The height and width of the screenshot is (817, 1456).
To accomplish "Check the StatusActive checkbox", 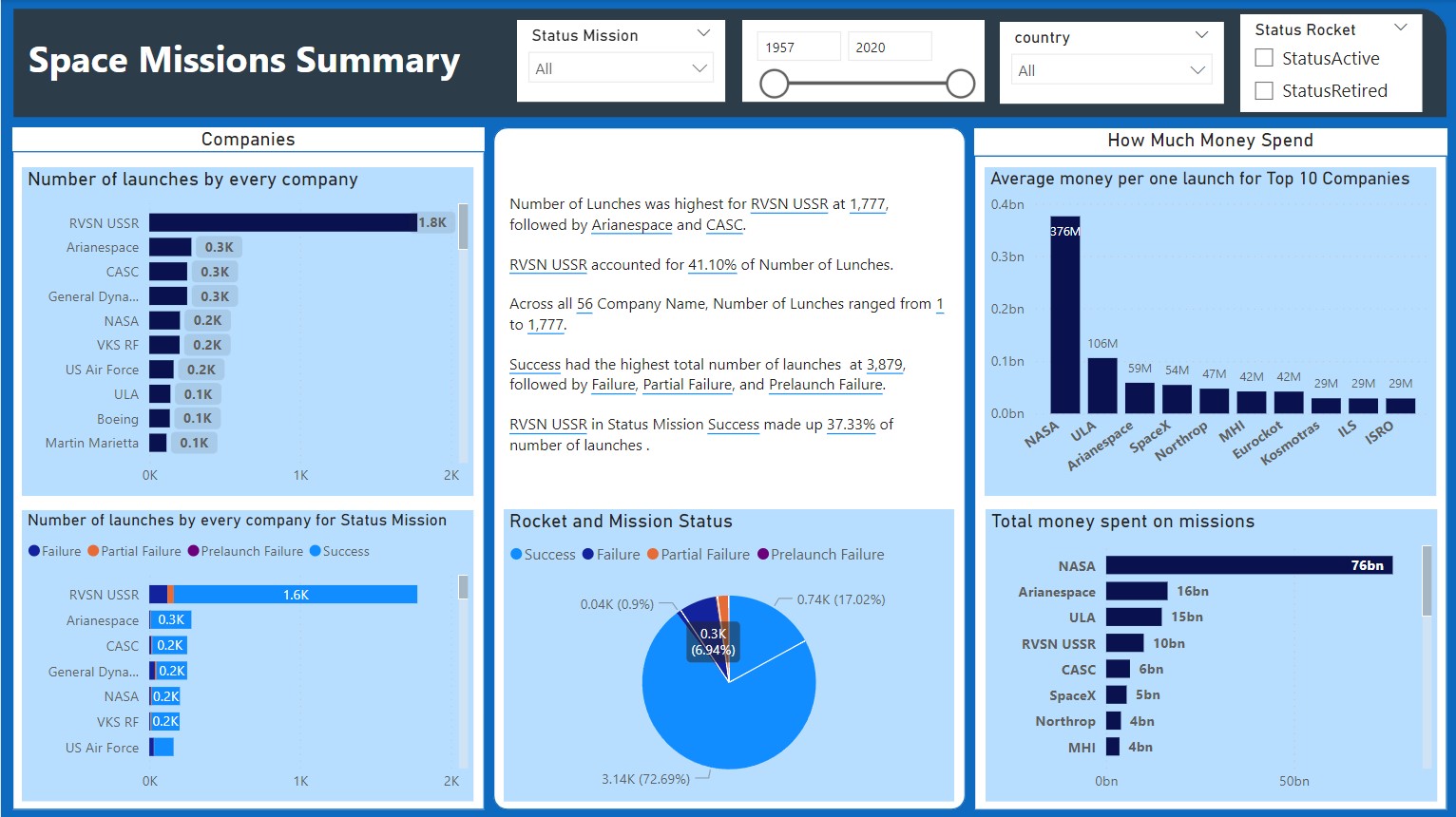I will click(x=1264, y=58).
